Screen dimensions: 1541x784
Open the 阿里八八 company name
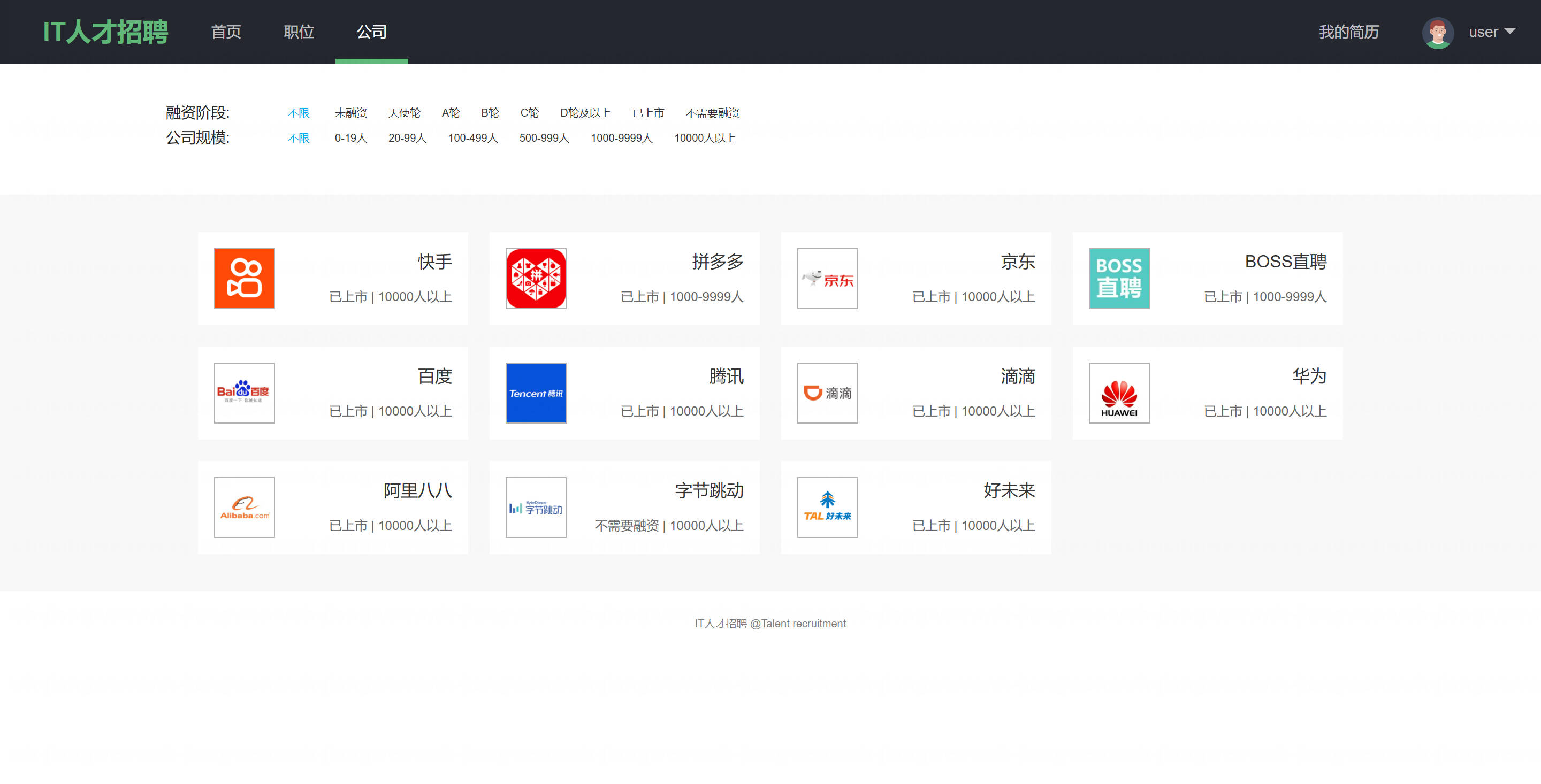pos(417,490)
